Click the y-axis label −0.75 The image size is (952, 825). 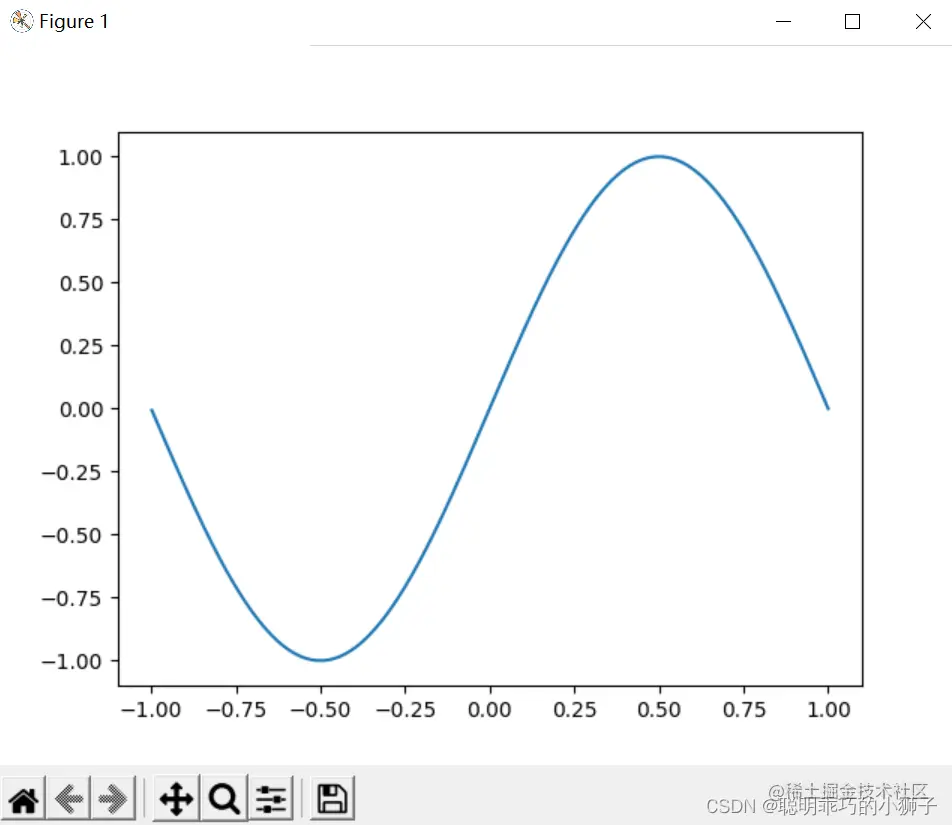coord(71,599)
